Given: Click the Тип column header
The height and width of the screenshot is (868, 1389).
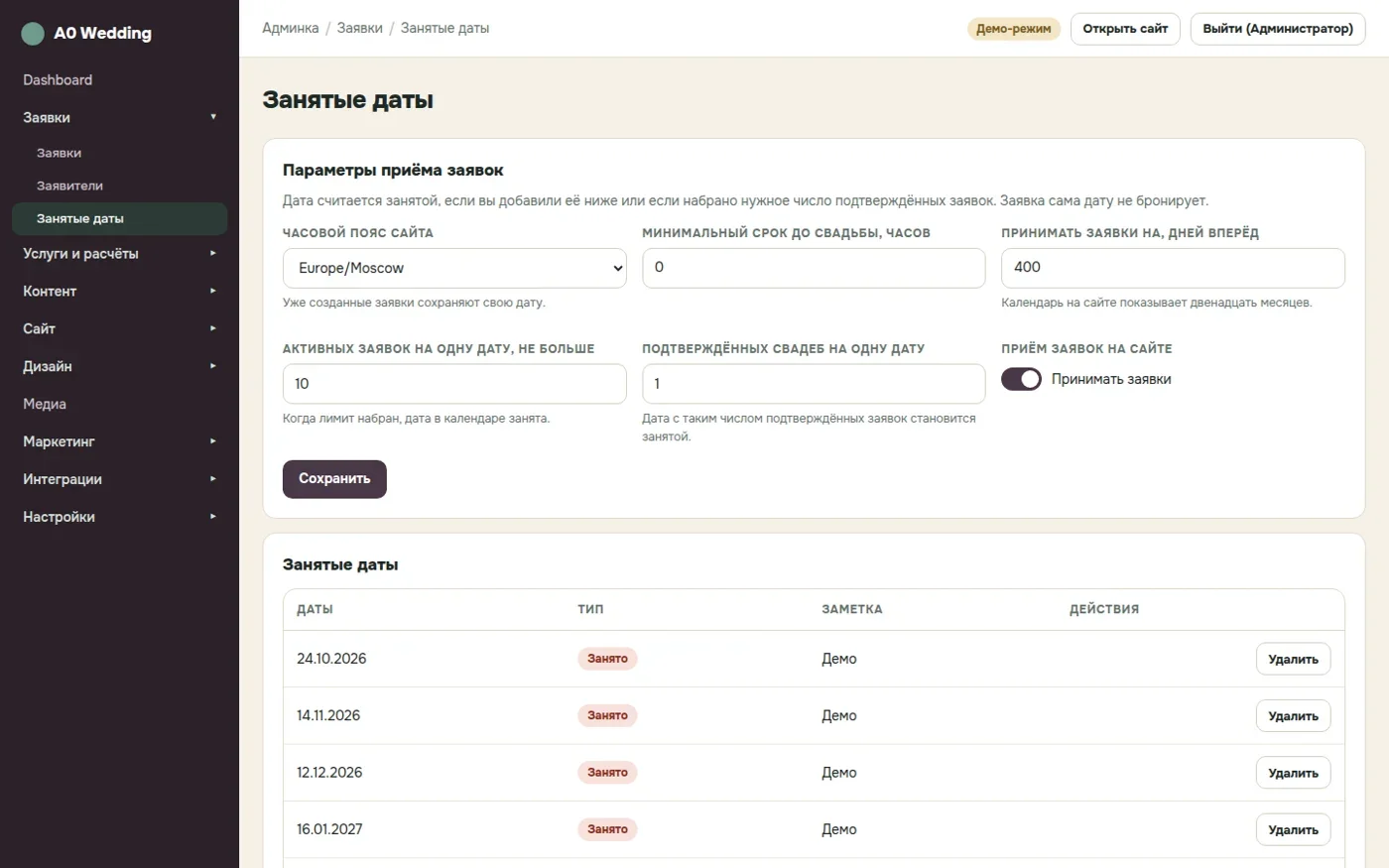Looking at the screenshot, I should tap(590, 609).
